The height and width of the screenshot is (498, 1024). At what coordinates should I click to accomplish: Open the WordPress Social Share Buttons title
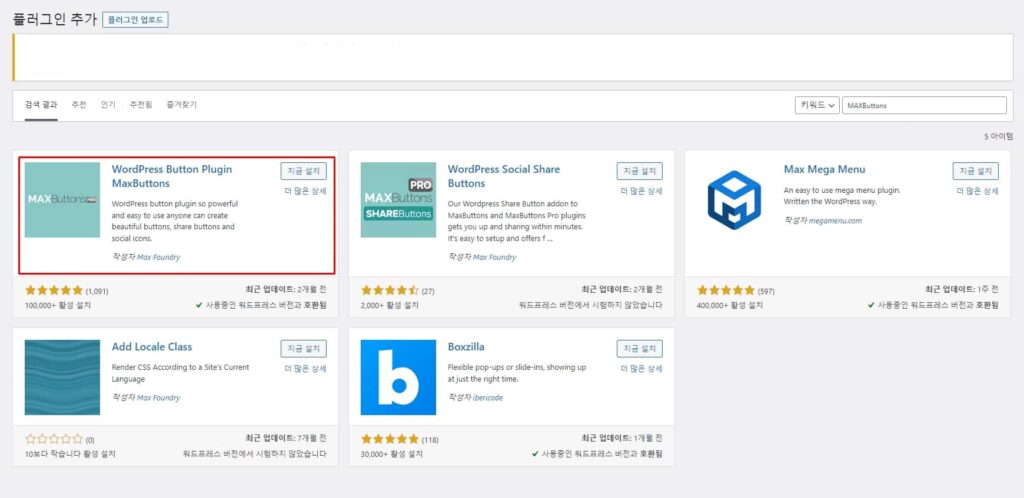coord(504,176)
